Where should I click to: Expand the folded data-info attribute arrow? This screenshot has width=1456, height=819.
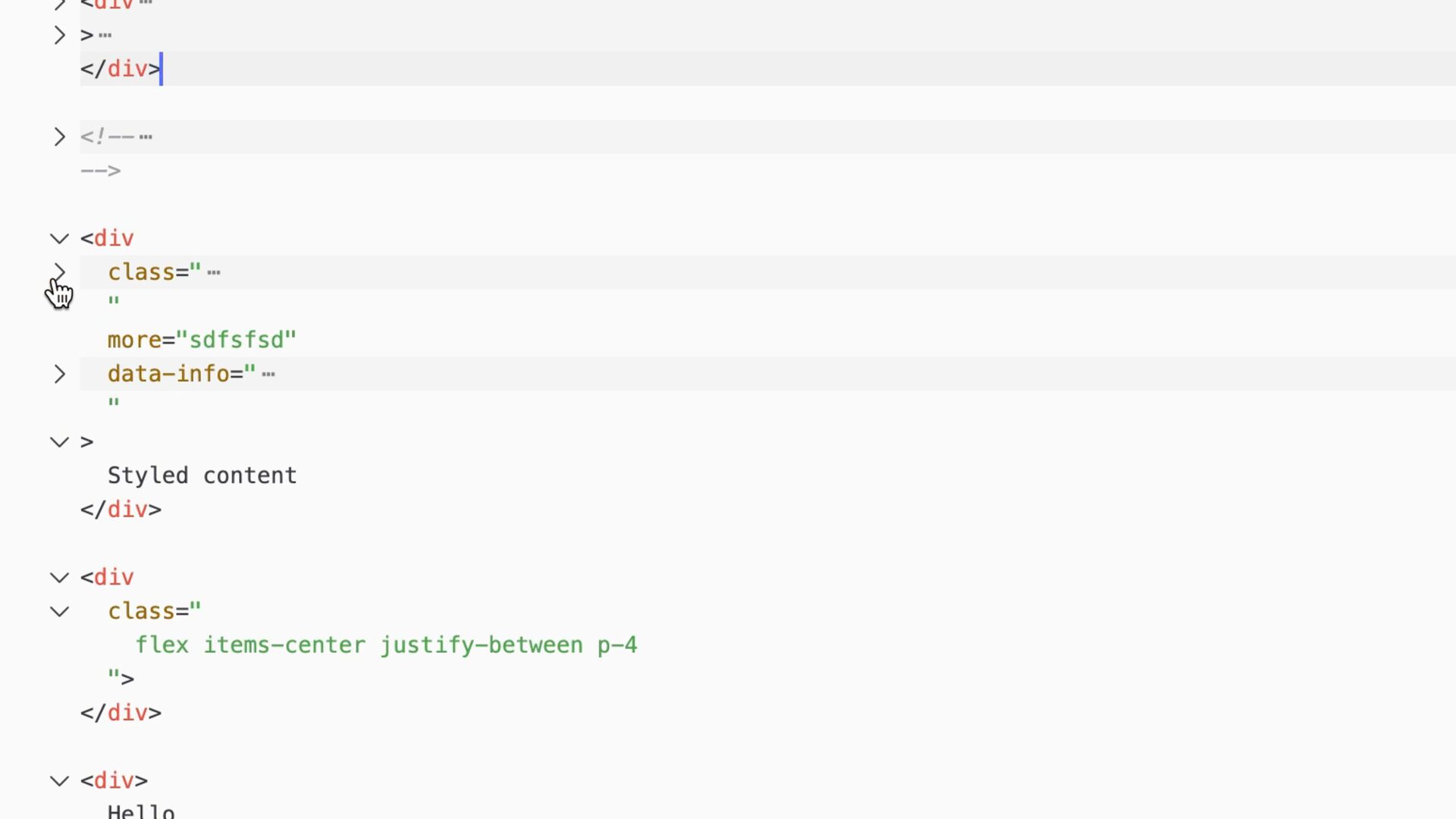(x=59, y=374)
